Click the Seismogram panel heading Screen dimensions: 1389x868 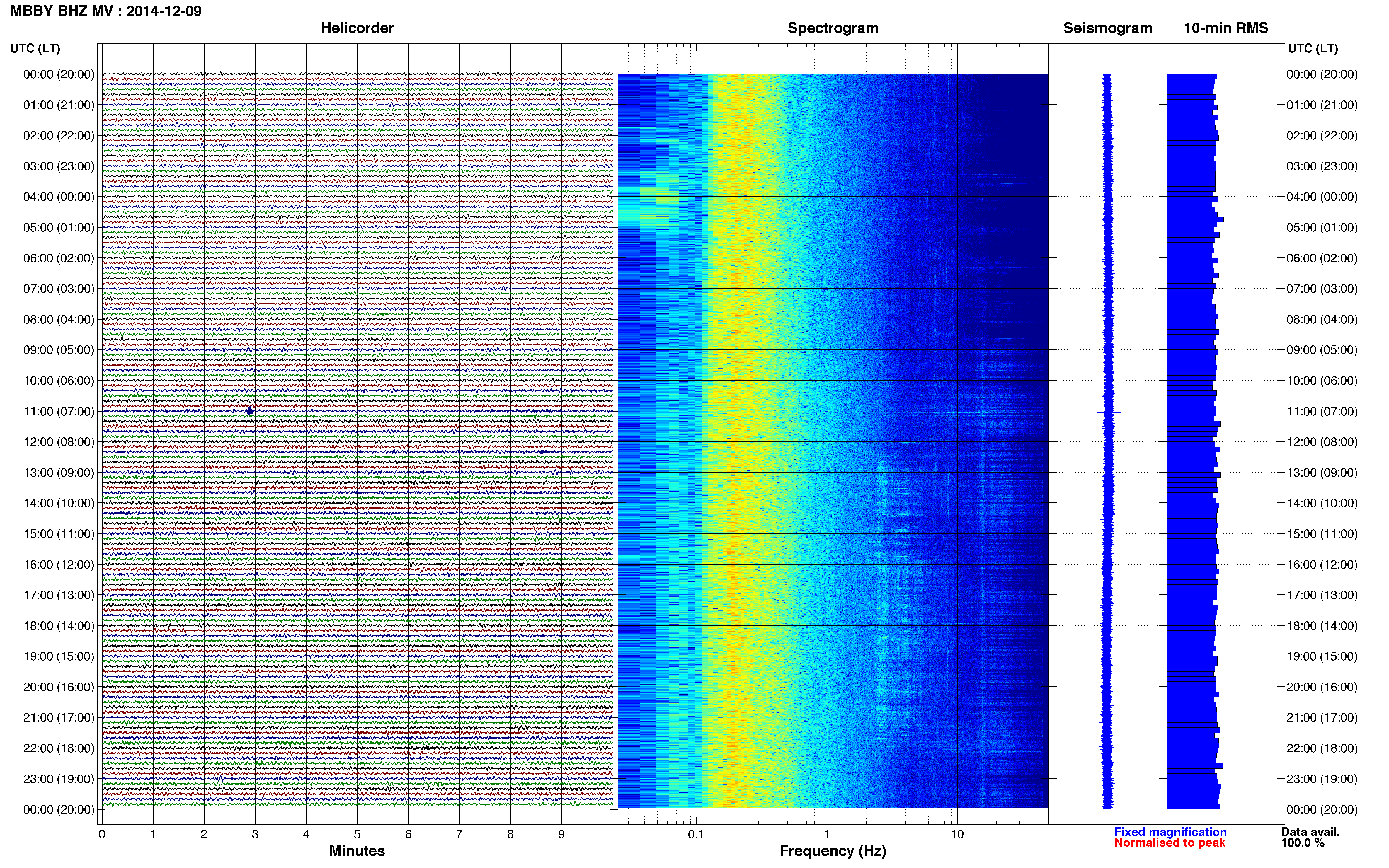(x=1108, y=28)
